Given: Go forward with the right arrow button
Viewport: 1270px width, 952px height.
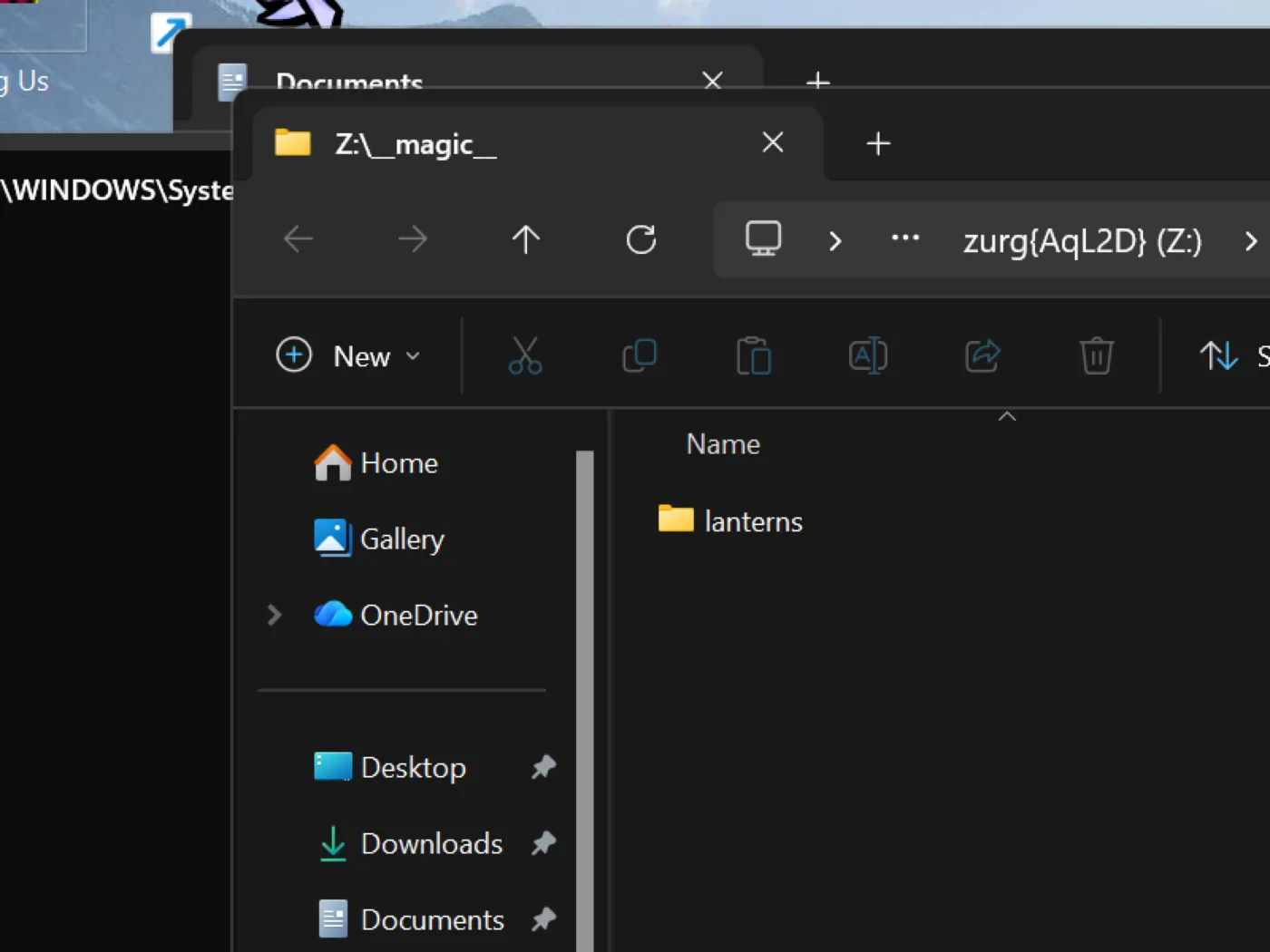Looking at the screenshot, I should pos(413,239).
